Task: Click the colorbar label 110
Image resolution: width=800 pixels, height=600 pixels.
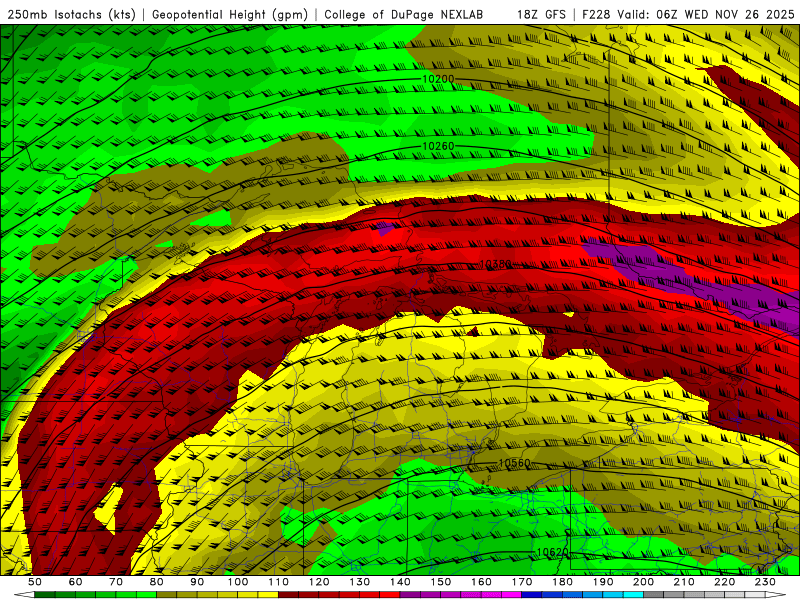Action: 278,582
